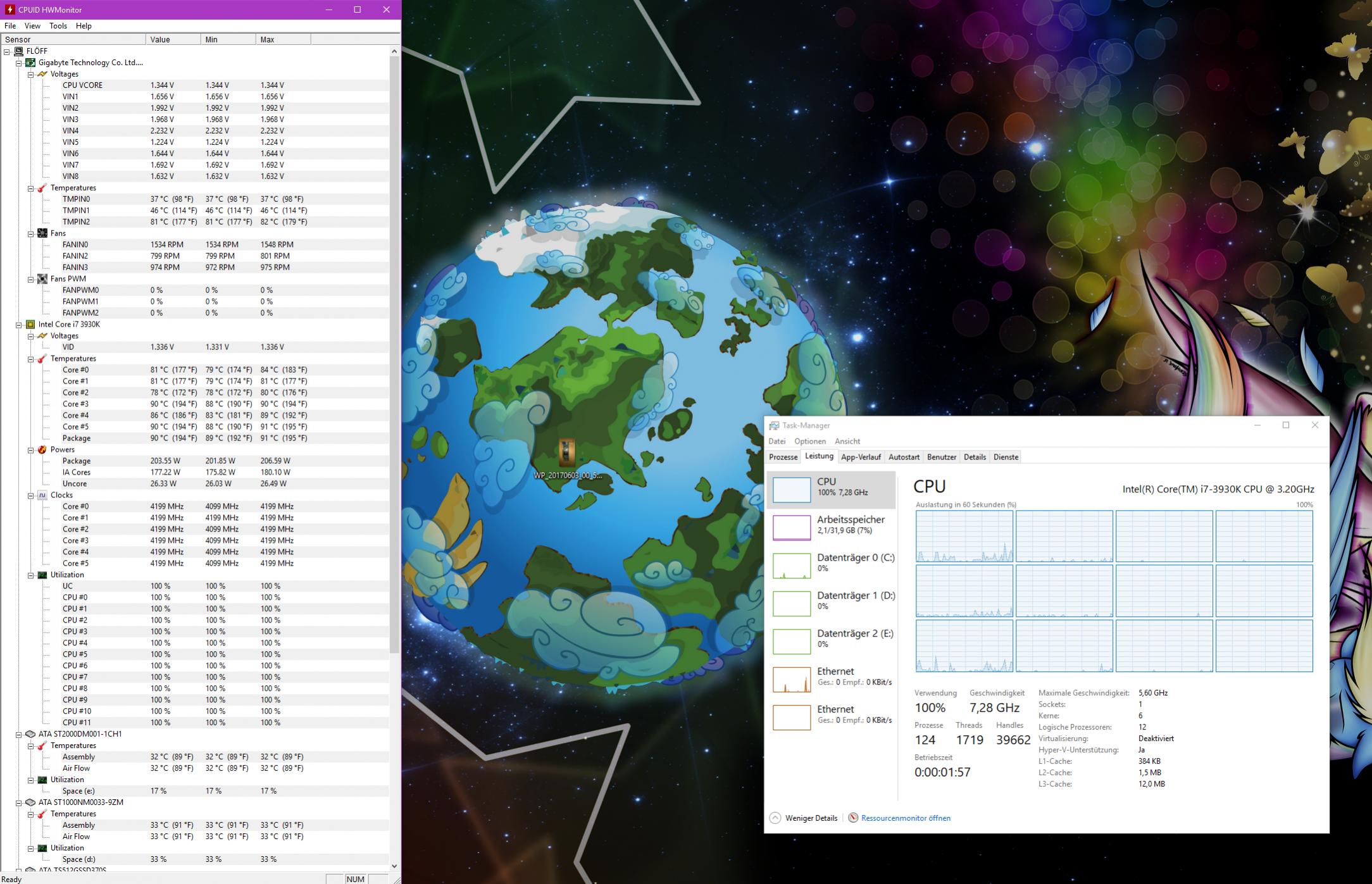Viewport: 1372px width, 884px height.
Task: Switch to the Details tab
Action: (x=975, y=458)
